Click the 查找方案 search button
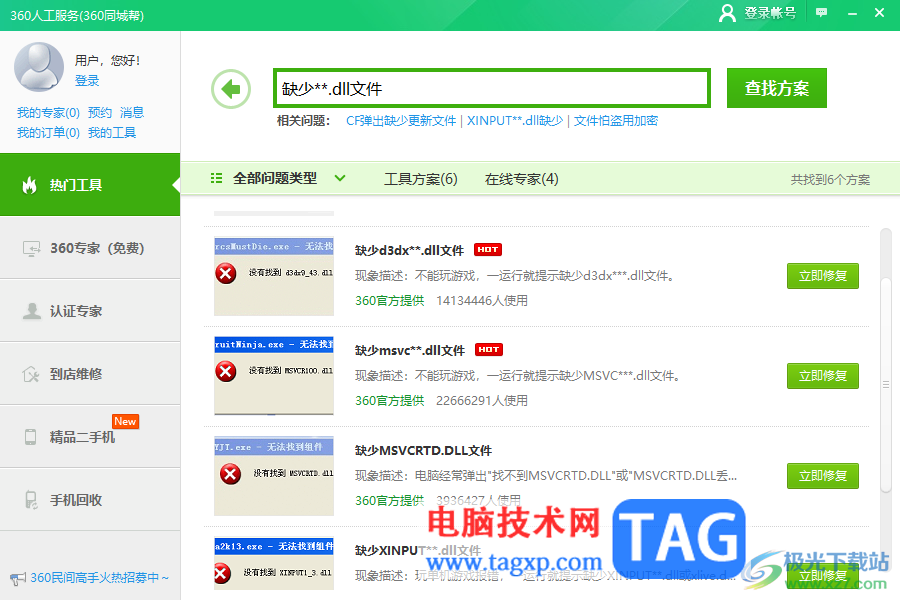This screenshot has height=600, width=900. [776, 88]
